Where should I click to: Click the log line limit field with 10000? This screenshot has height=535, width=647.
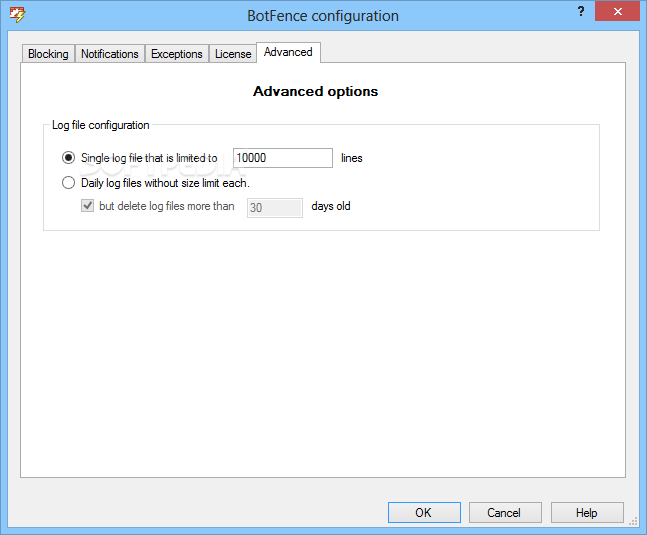283,158
